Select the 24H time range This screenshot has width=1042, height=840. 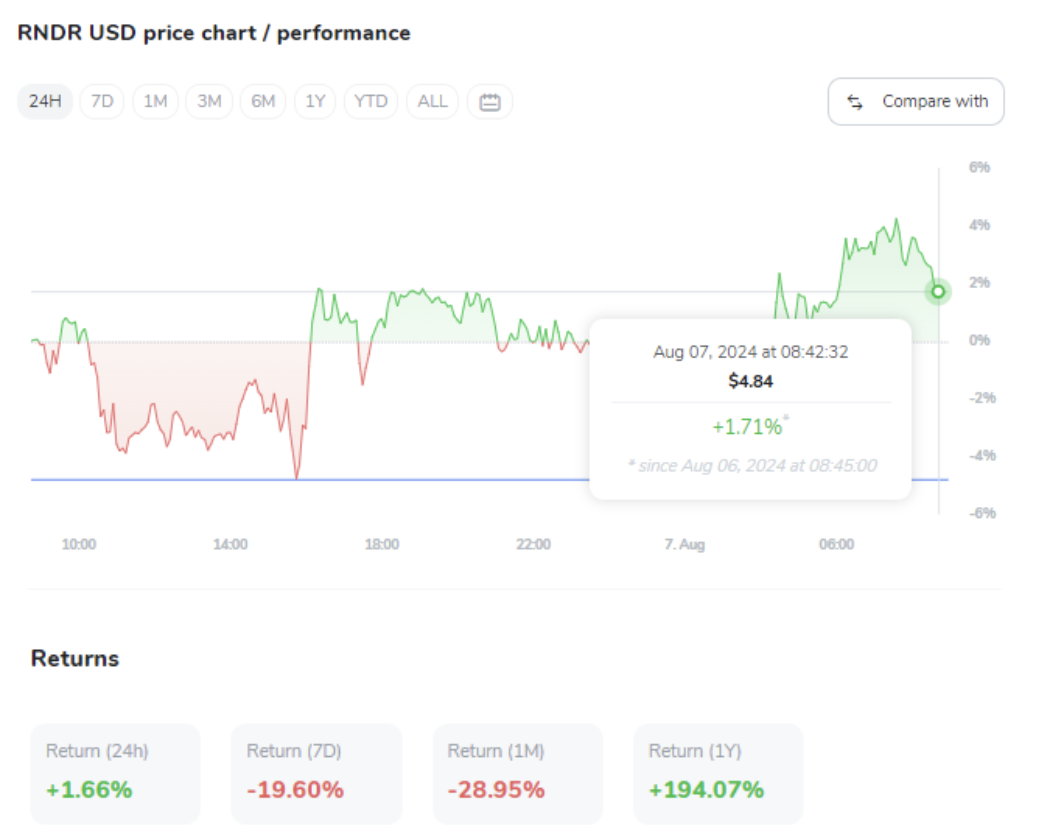pos(44,101)
